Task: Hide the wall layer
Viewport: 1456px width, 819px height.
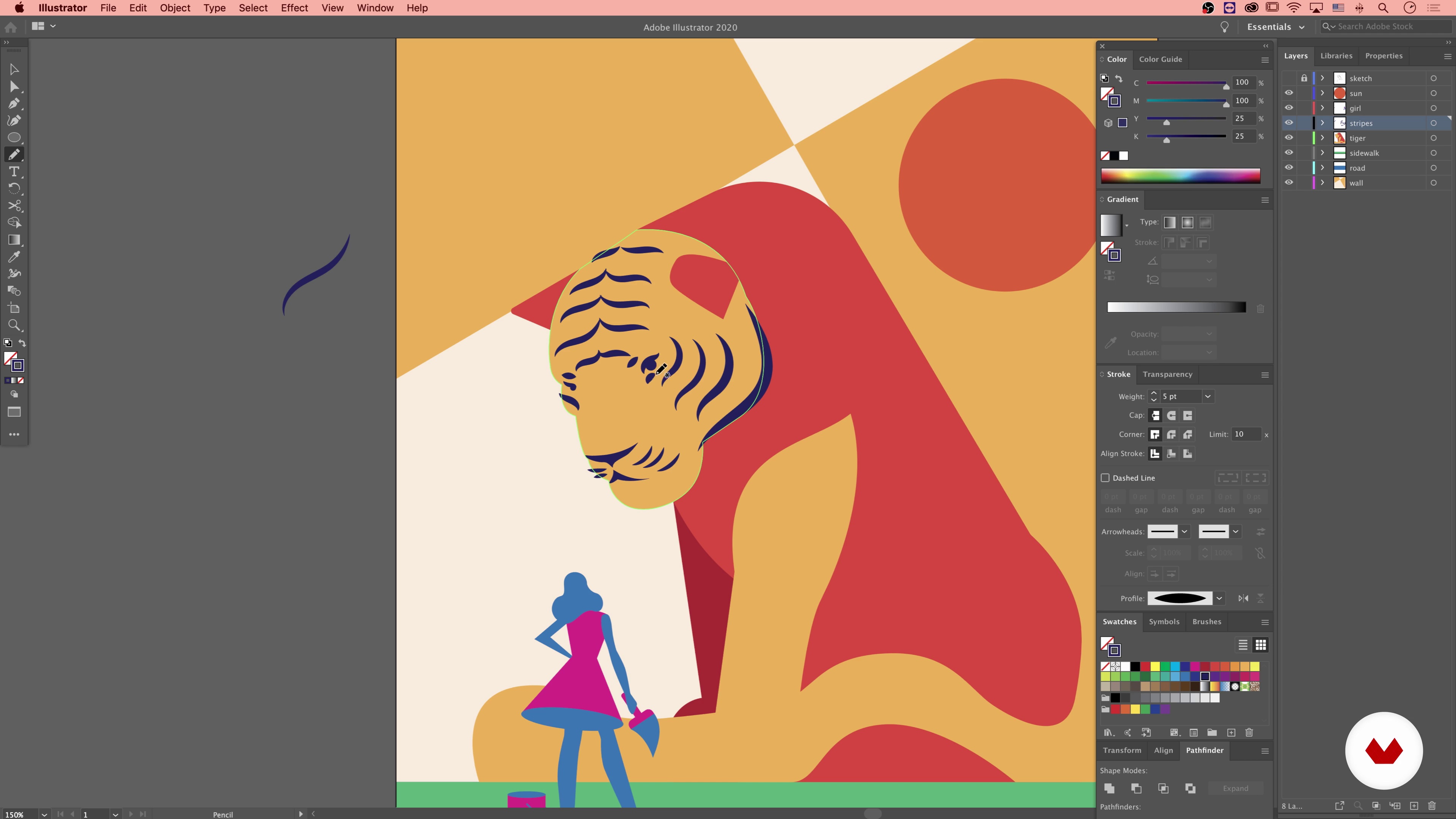Action: pyautogui.click(x=1289, y=182)
